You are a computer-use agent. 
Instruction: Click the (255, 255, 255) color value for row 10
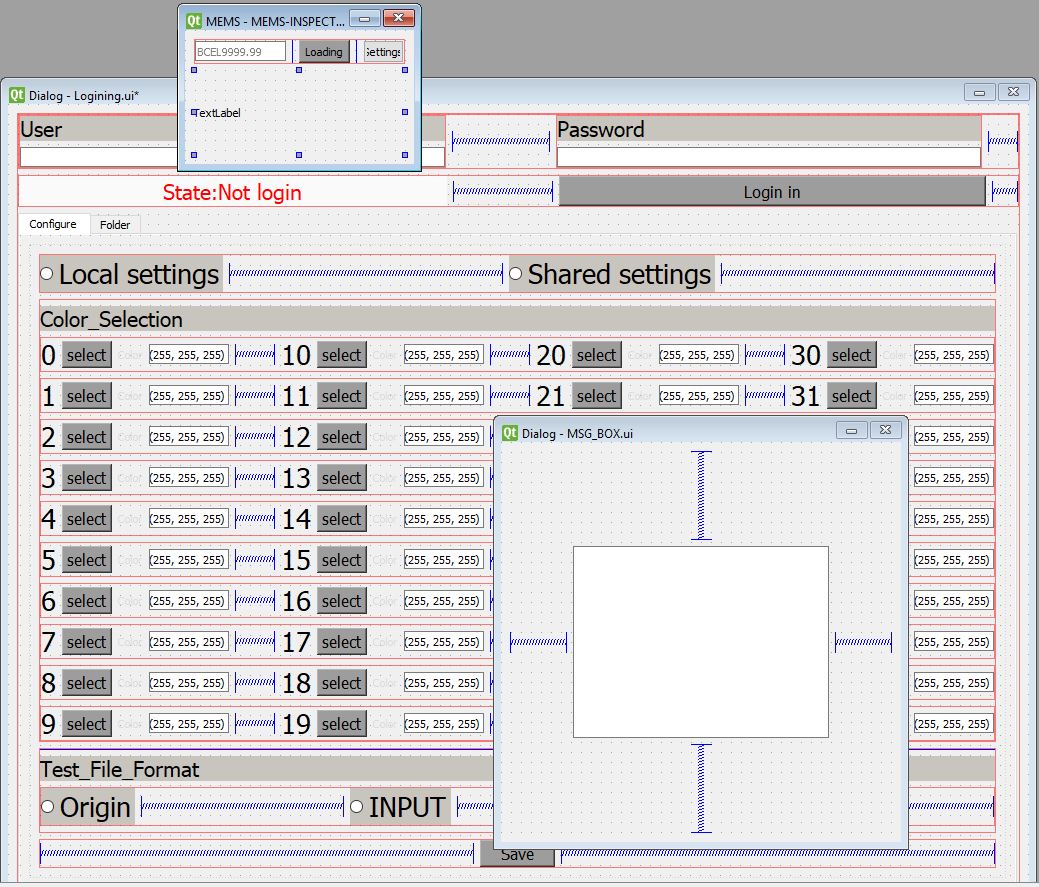pos(444,354)
